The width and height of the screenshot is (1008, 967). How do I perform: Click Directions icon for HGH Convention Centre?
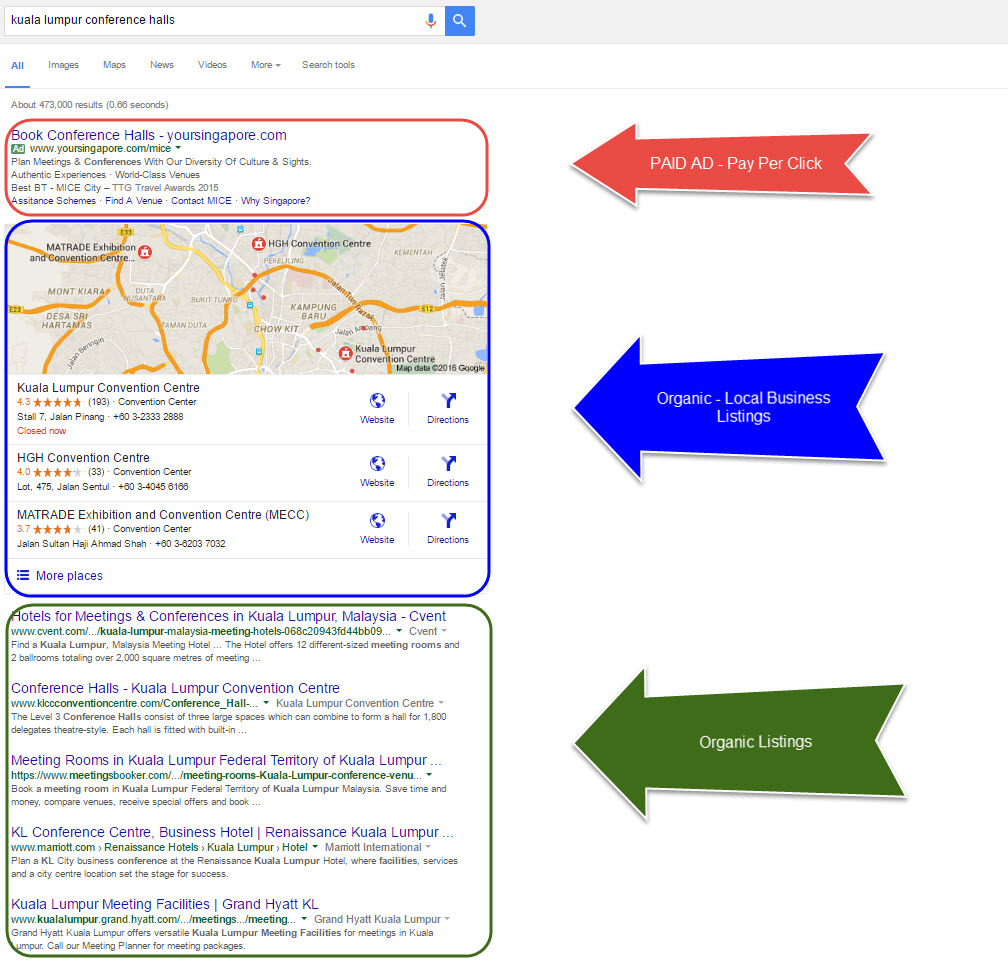[x=448, y=464]
